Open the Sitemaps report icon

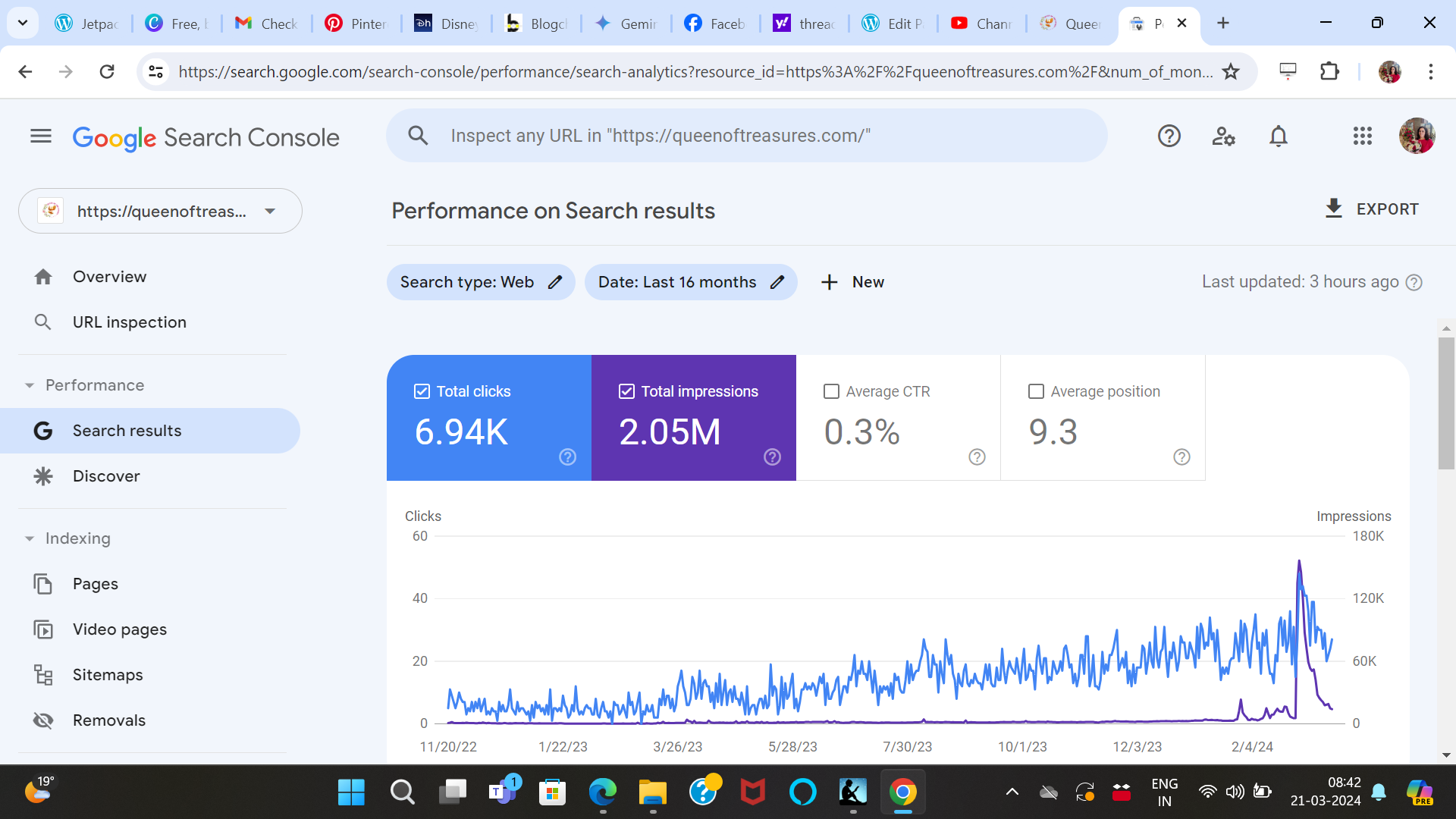coord(43,674)
